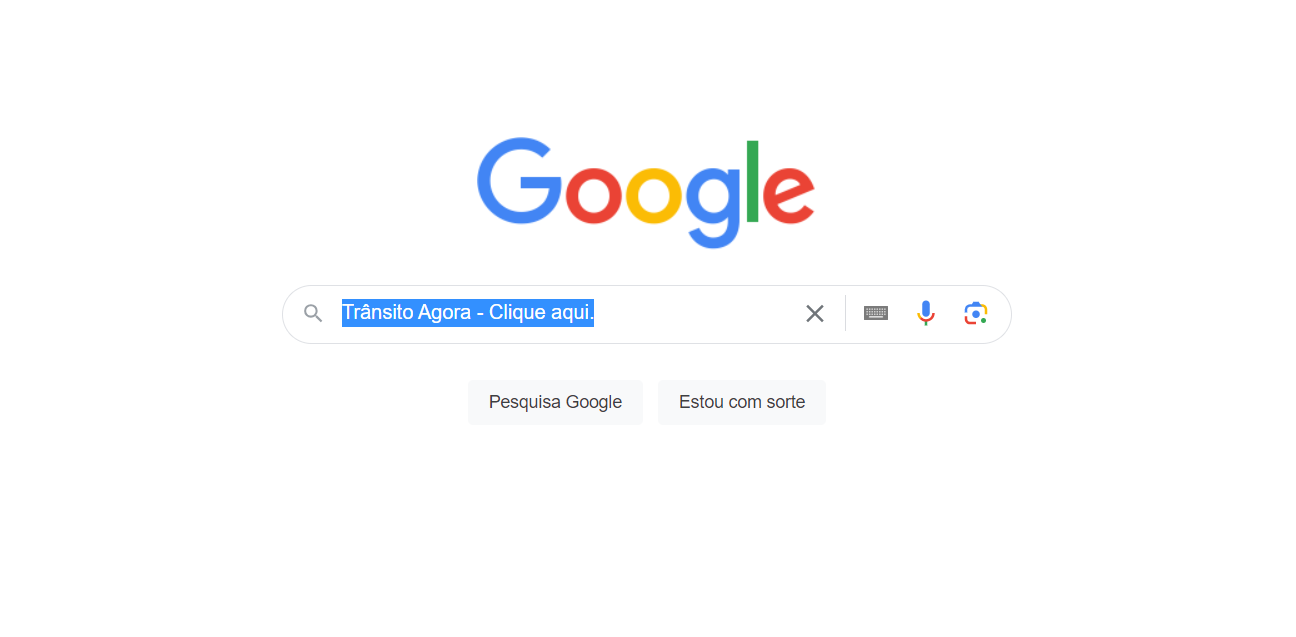
Task: Start voice search with the microphone
Action: coord(926,313)
